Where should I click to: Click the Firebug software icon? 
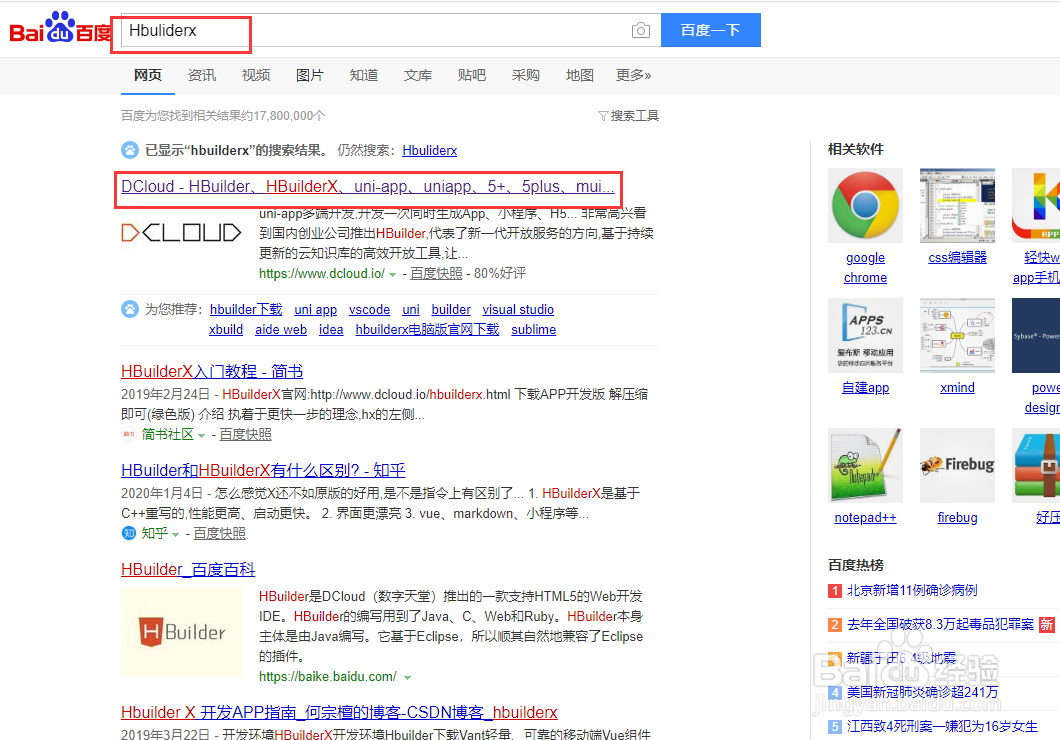(x=957, y=465)
